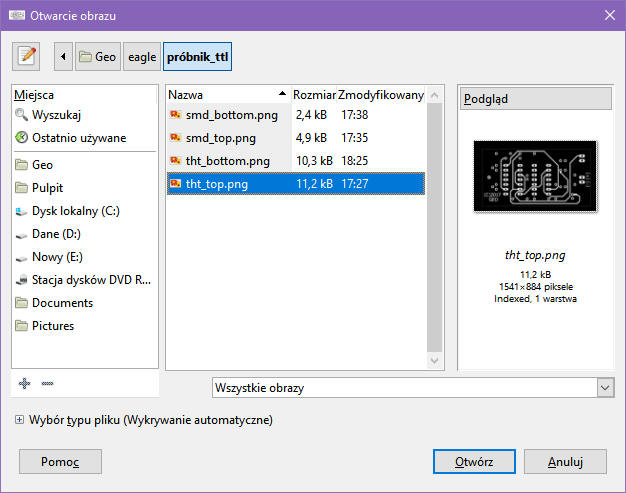The width and height of the screenshot is (626, 493).
Task: Select Dysk lokalny (C:) drive
Action: pos(76,211)
